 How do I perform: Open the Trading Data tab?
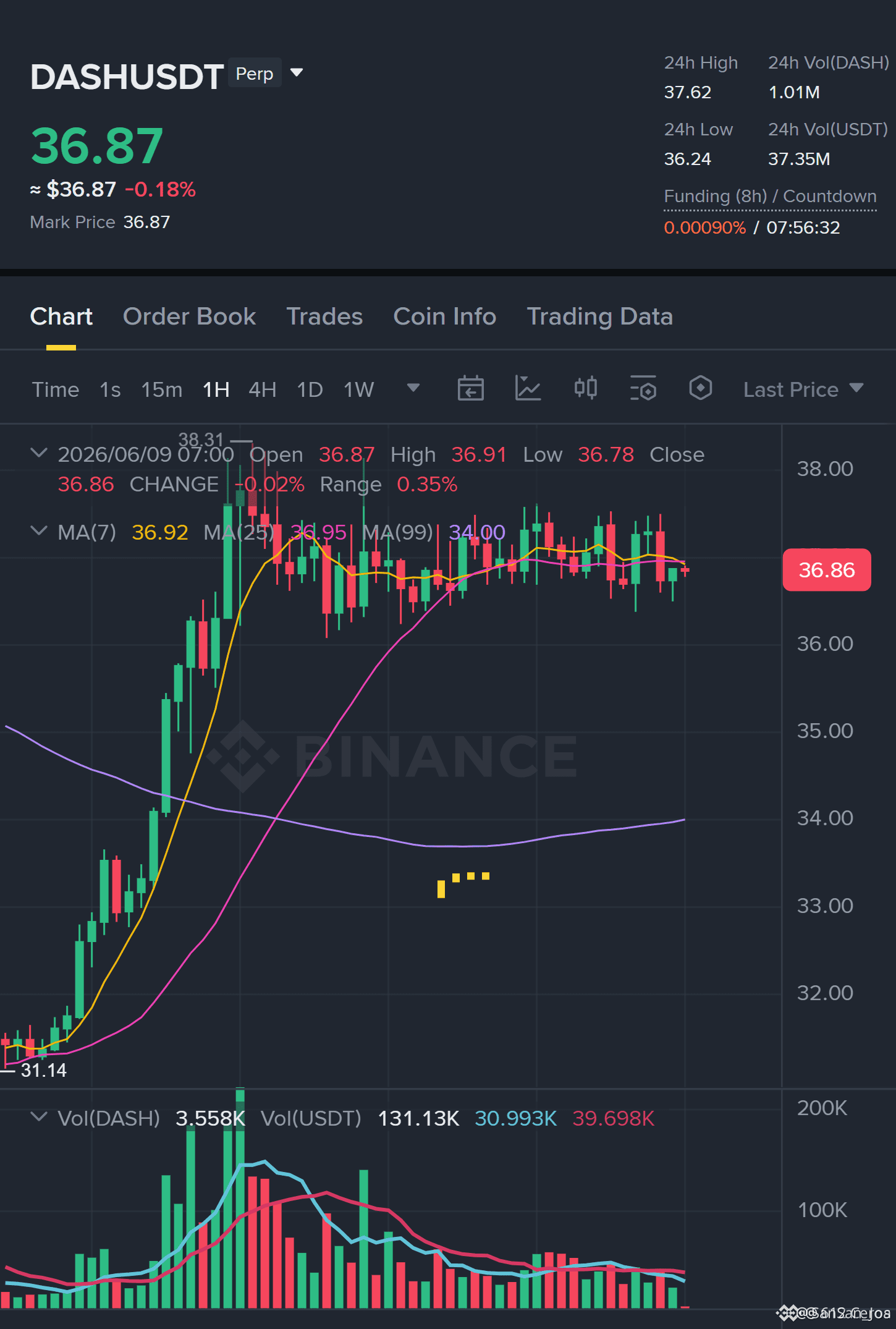click(x=599, y=316)
